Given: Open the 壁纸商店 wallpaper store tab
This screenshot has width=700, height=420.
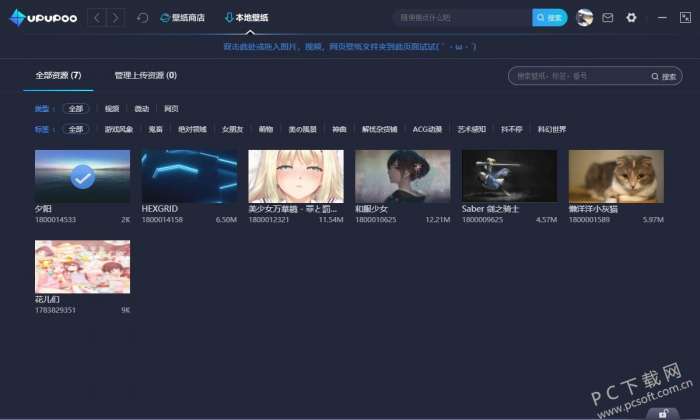Looking at the screenshot, I should pos(183,18).
